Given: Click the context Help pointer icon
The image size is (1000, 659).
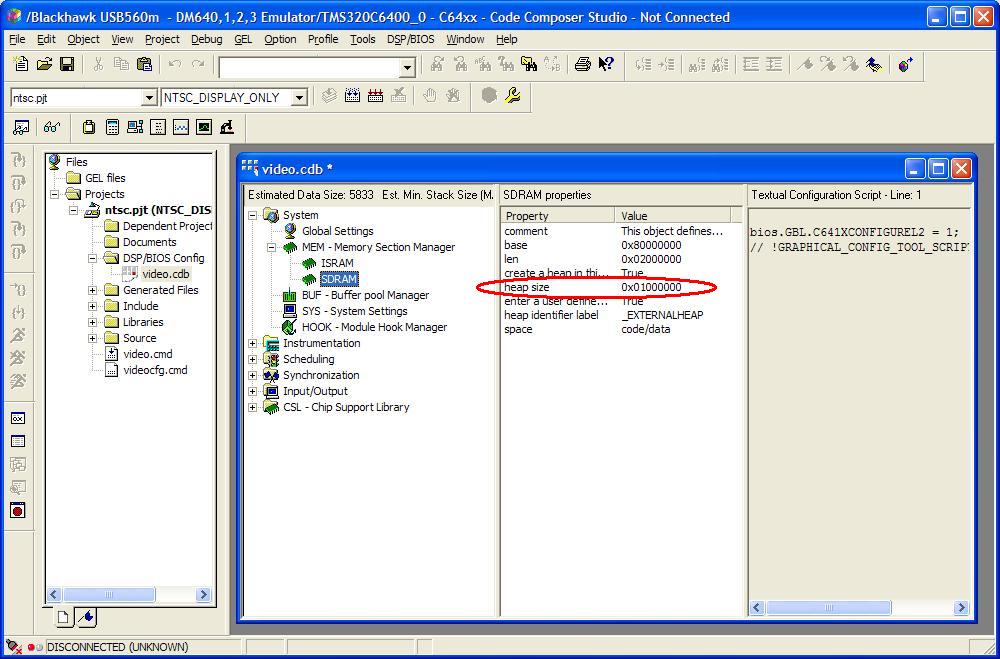Looking at the screenshot, I should [606, 64].
